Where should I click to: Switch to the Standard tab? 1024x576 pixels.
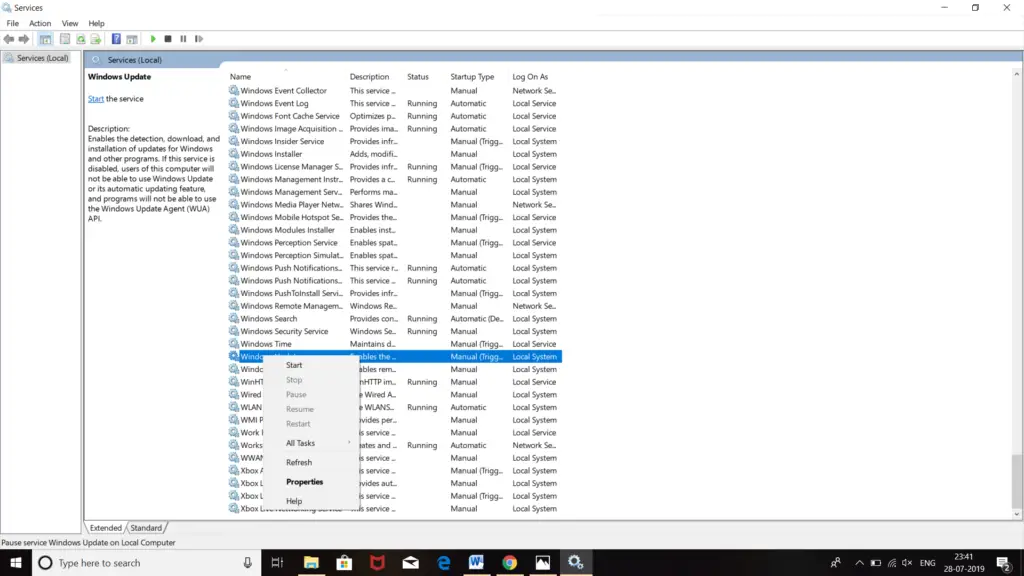click(146, 528)
